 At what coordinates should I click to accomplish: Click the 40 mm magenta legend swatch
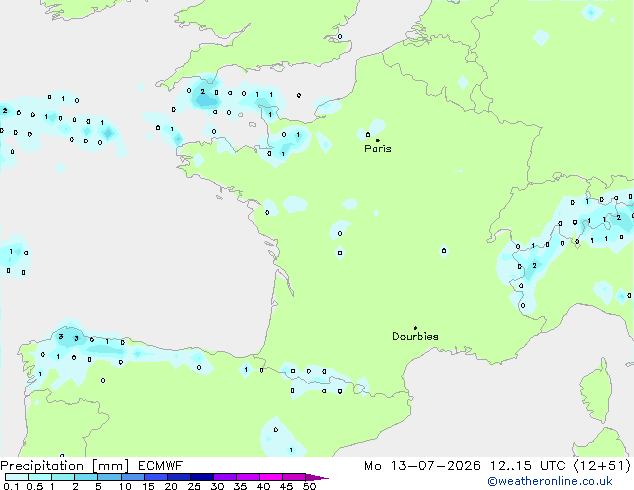(271, 477)
